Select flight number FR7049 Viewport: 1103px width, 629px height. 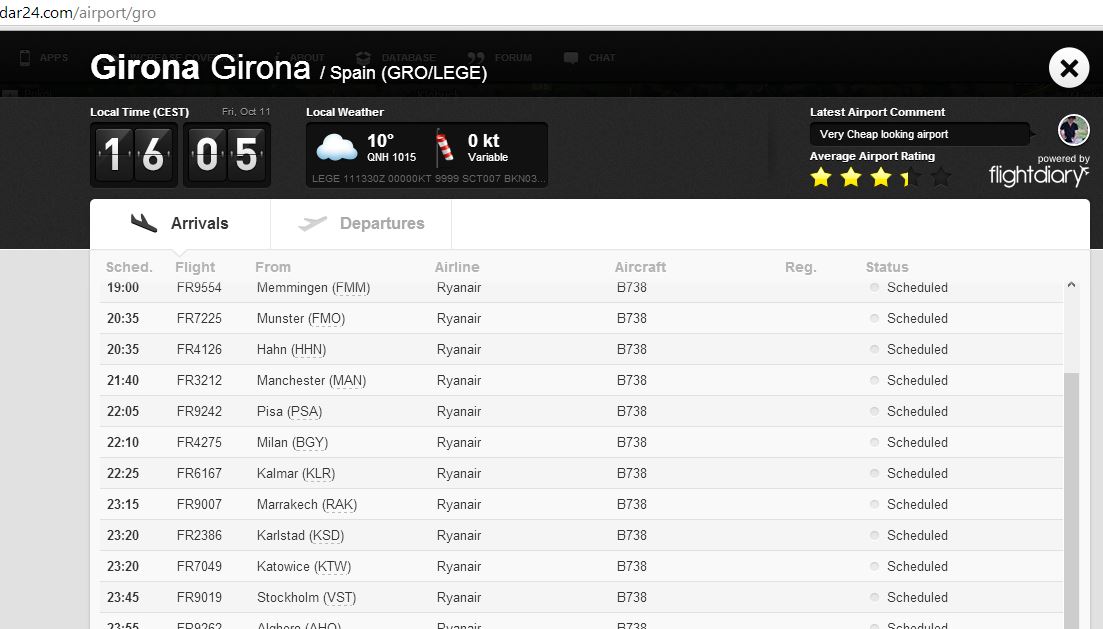pos(199,566)
